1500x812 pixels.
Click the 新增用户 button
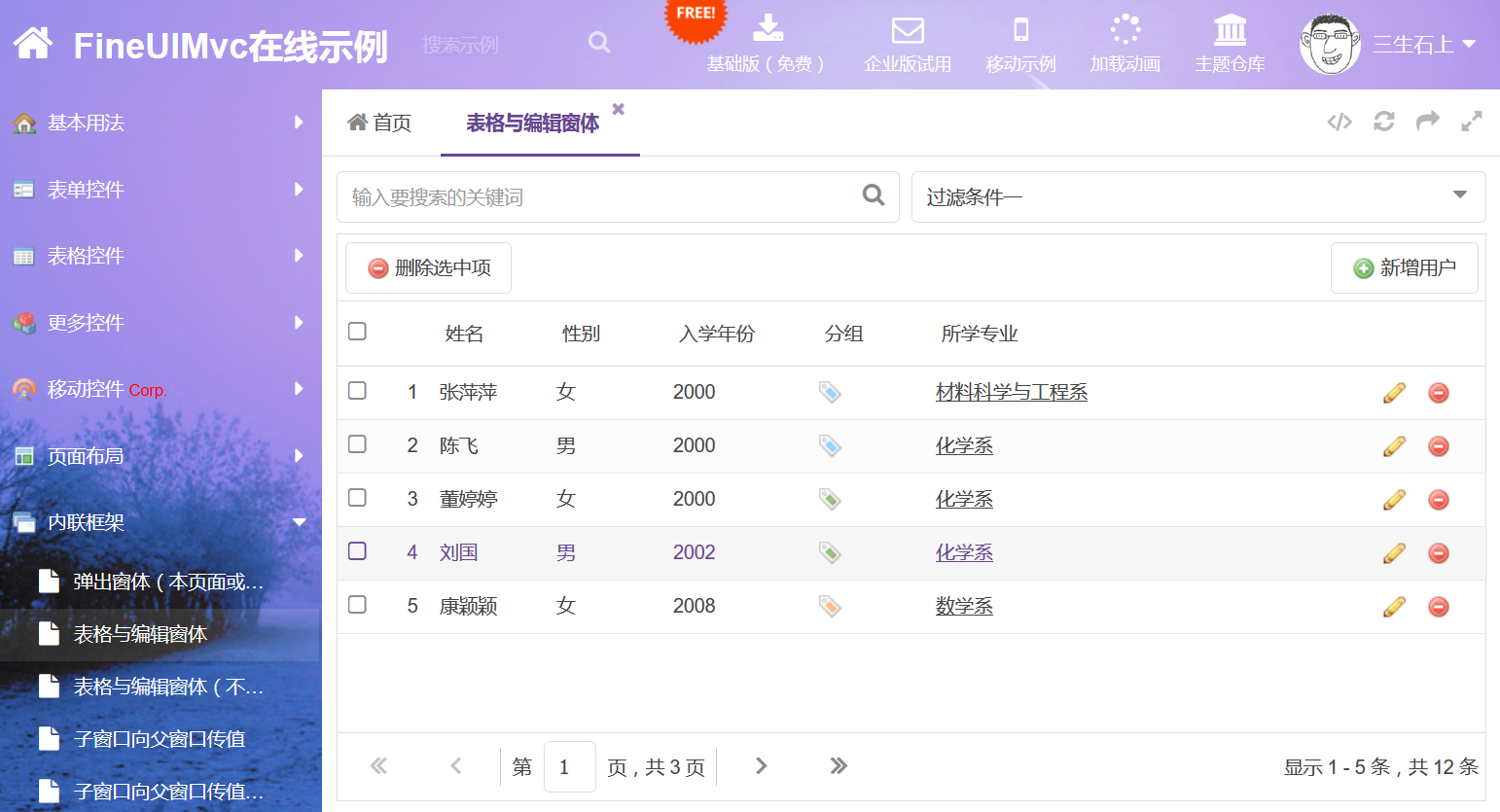point(1404,267)
